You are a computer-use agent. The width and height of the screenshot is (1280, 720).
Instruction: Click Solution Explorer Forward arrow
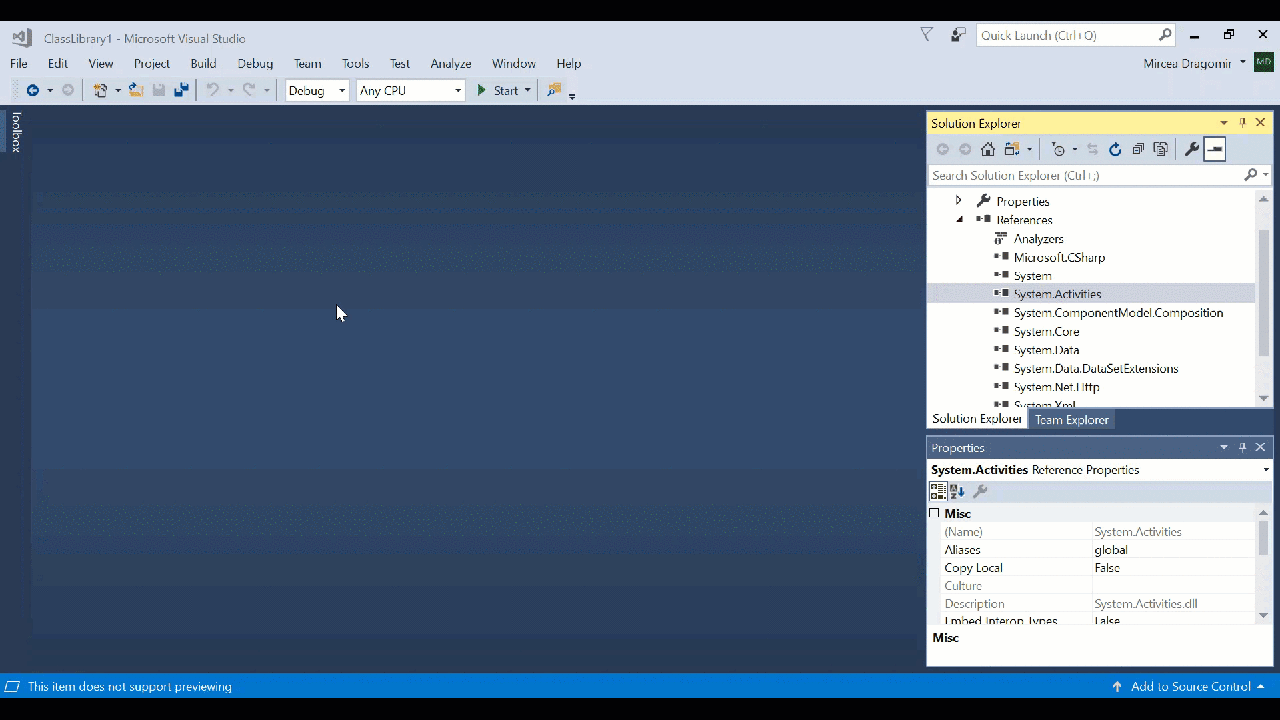965,149
